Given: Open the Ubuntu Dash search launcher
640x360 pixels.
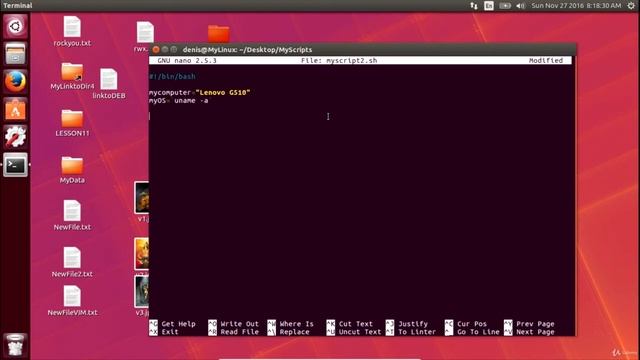Looking at the screenshot, I should (15, 27).
